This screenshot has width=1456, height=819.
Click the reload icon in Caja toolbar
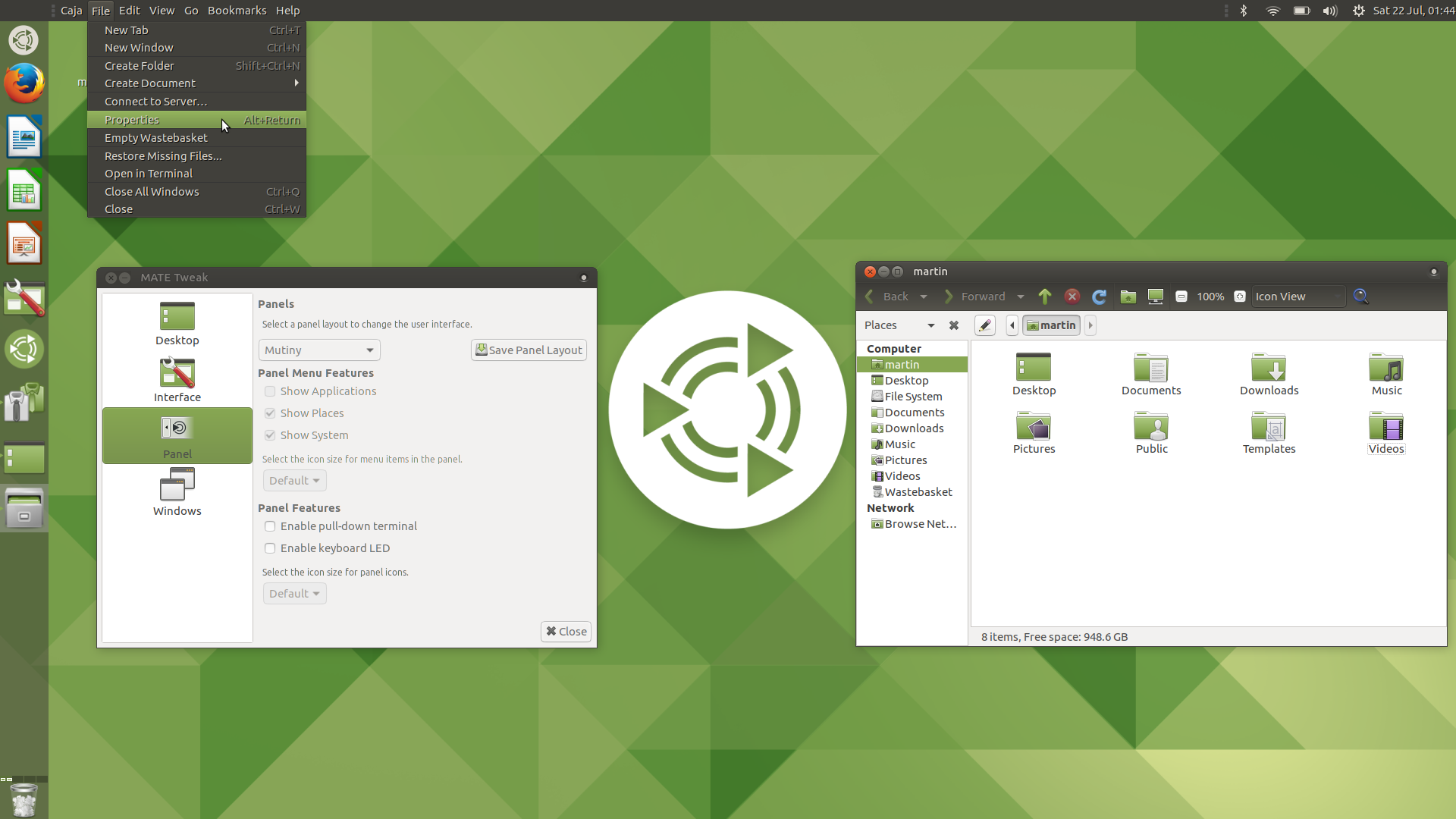1099,297
